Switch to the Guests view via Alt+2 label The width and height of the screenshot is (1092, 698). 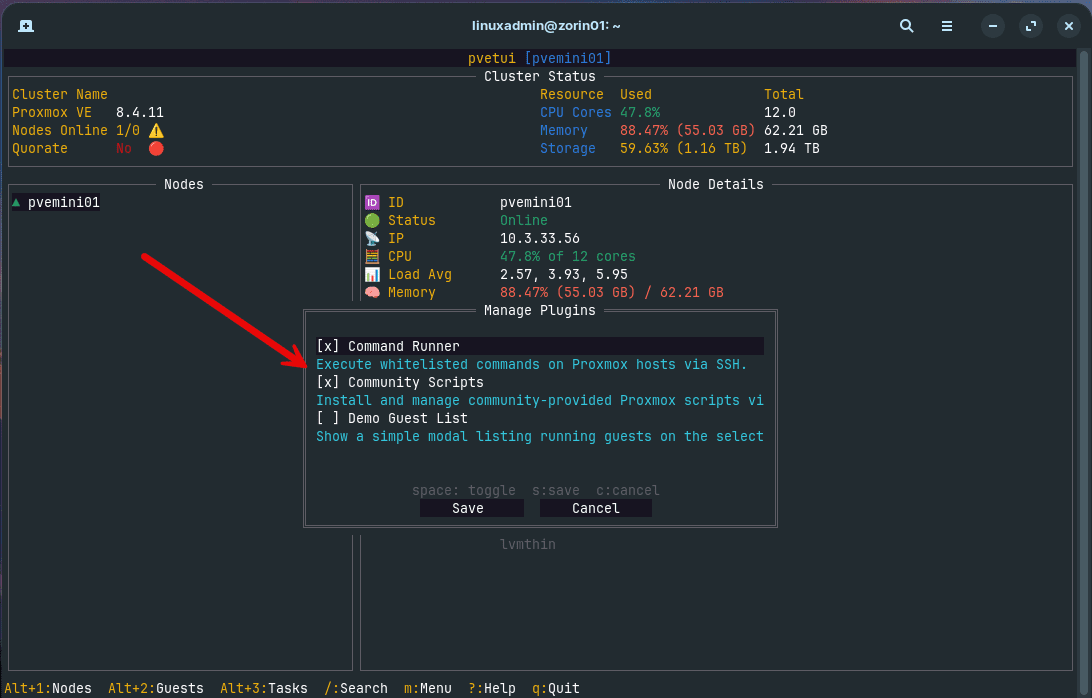coord(155,688)
